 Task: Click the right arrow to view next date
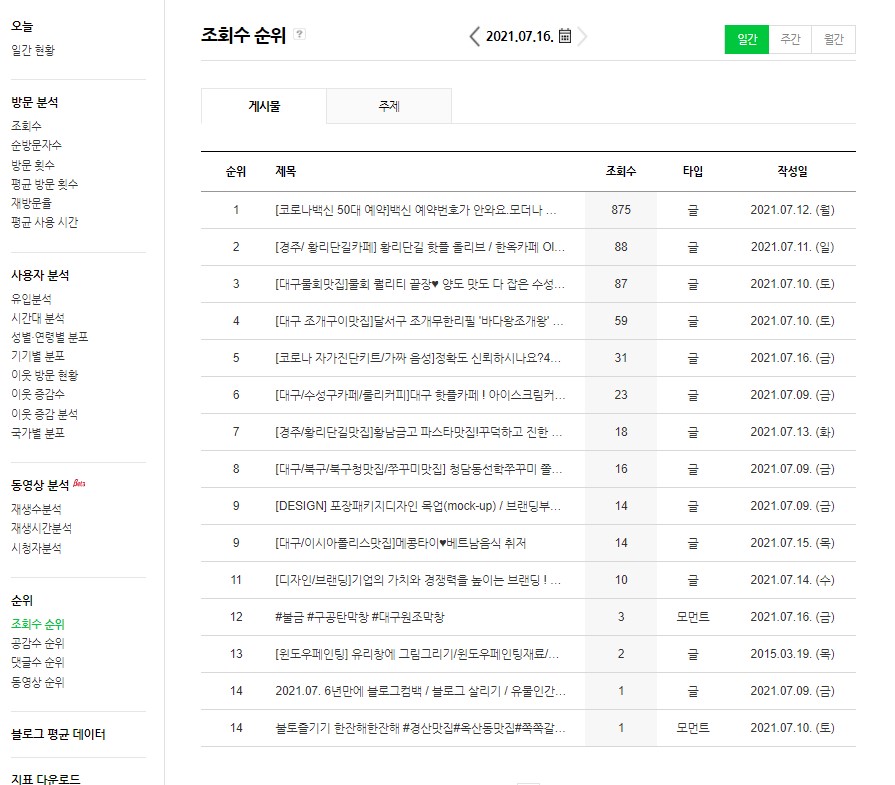click(585, 36)
